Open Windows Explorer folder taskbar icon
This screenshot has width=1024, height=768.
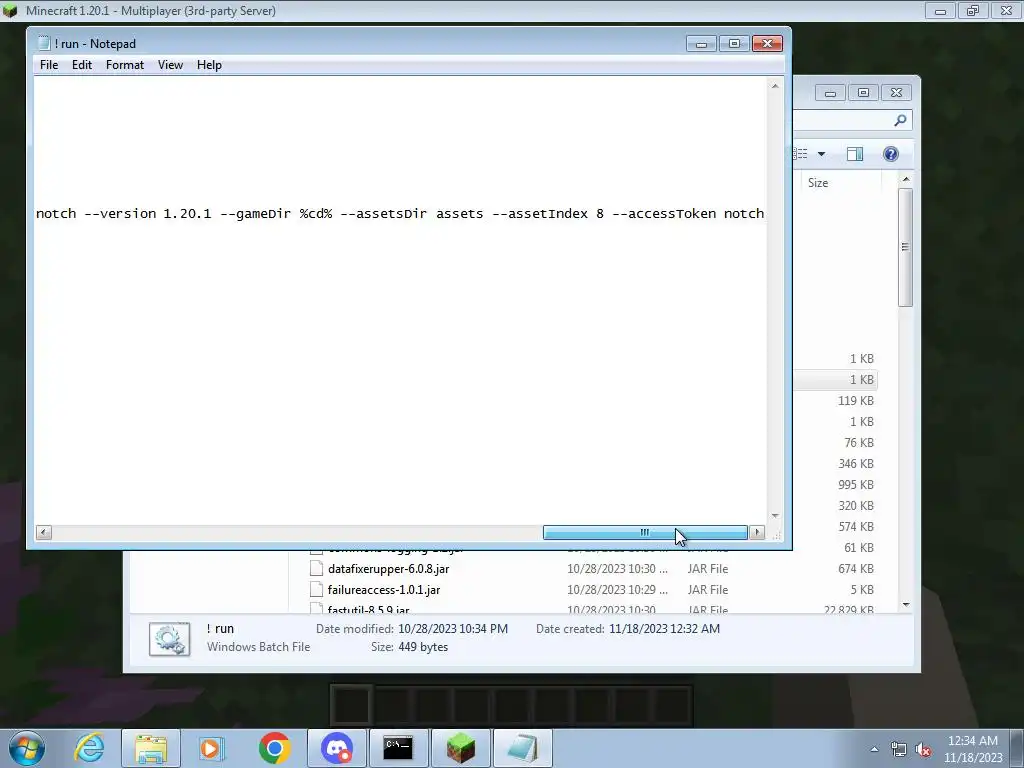pos(151,748)
